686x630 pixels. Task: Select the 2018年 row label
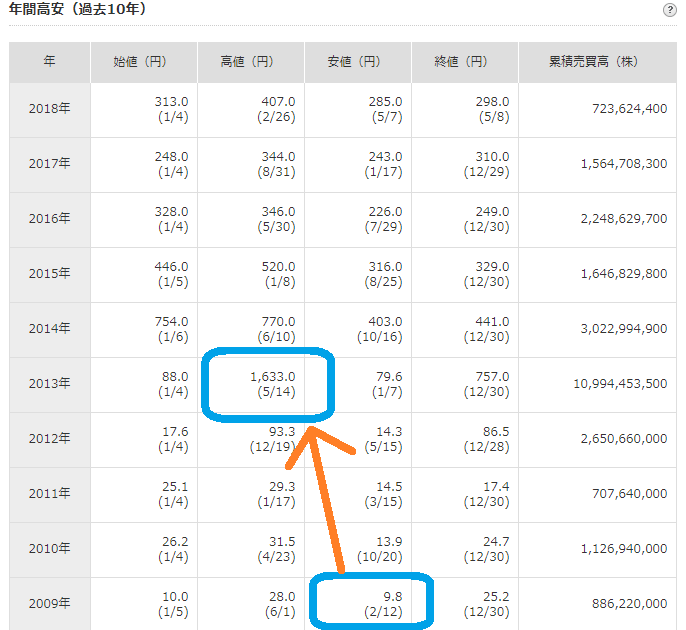coord(50,109)
